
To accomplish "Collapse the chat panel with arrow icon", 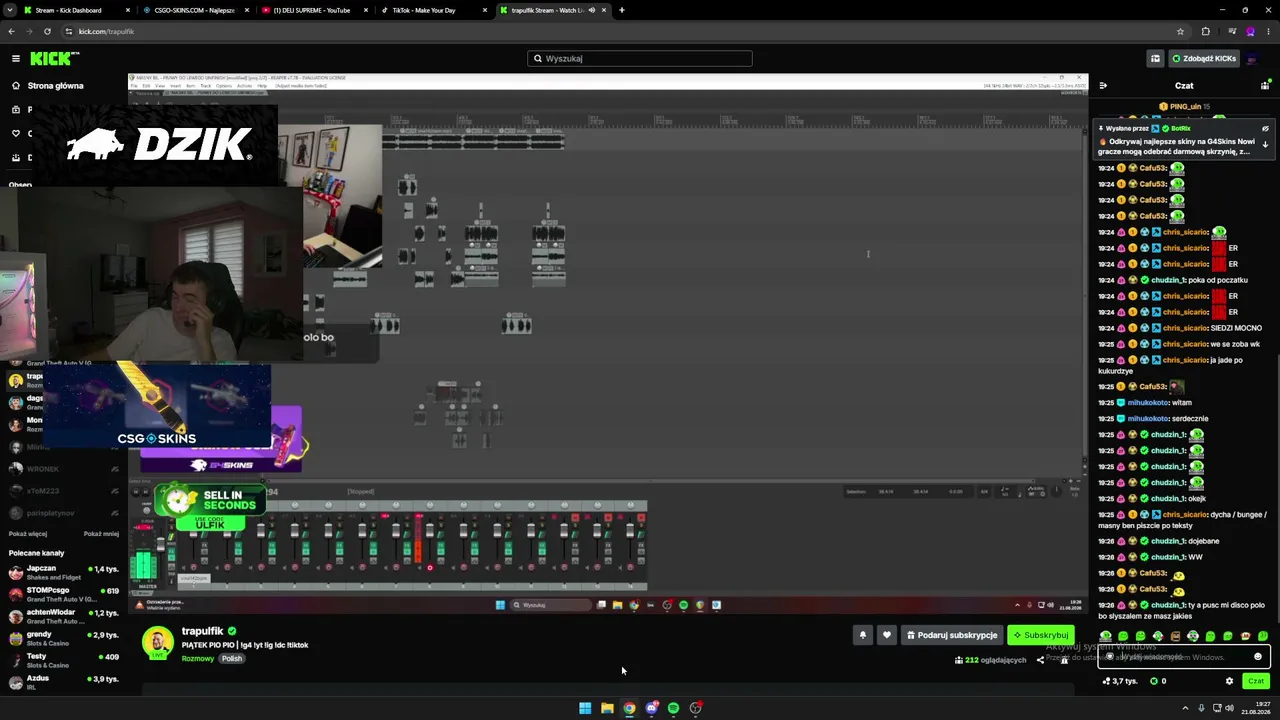I will coord(1103,86).
